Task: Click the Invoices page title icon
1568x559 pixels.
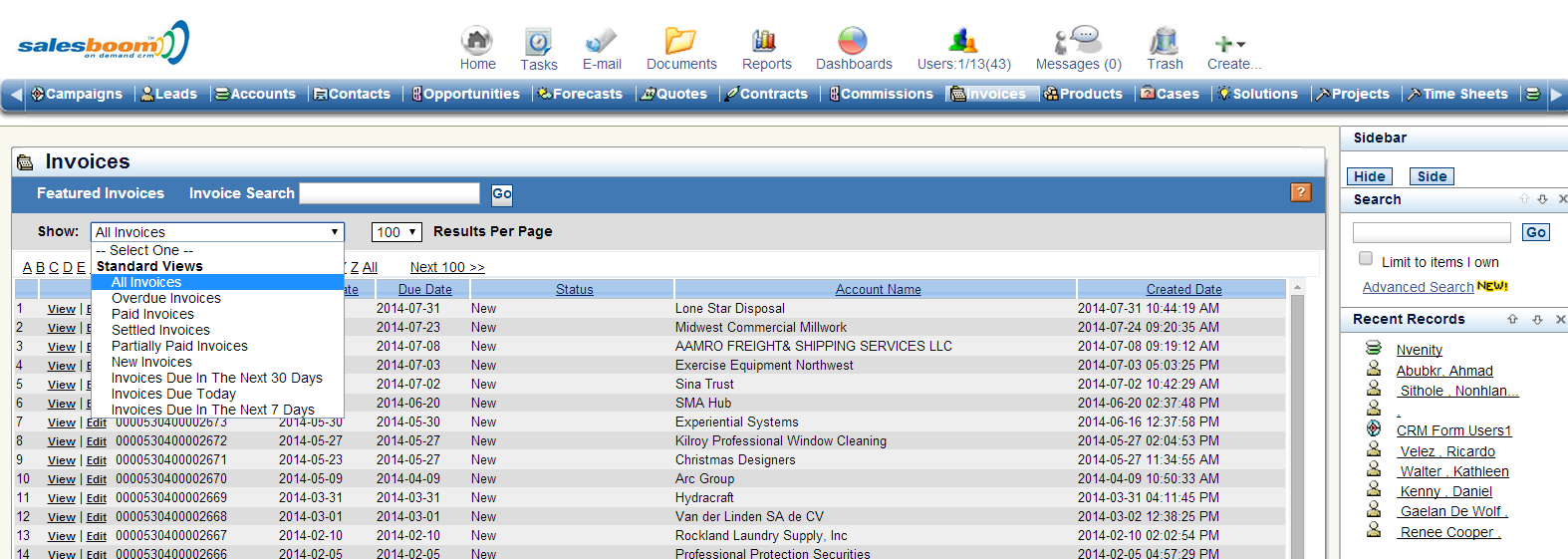Action: pyautogui.click(x=26, y=162)
